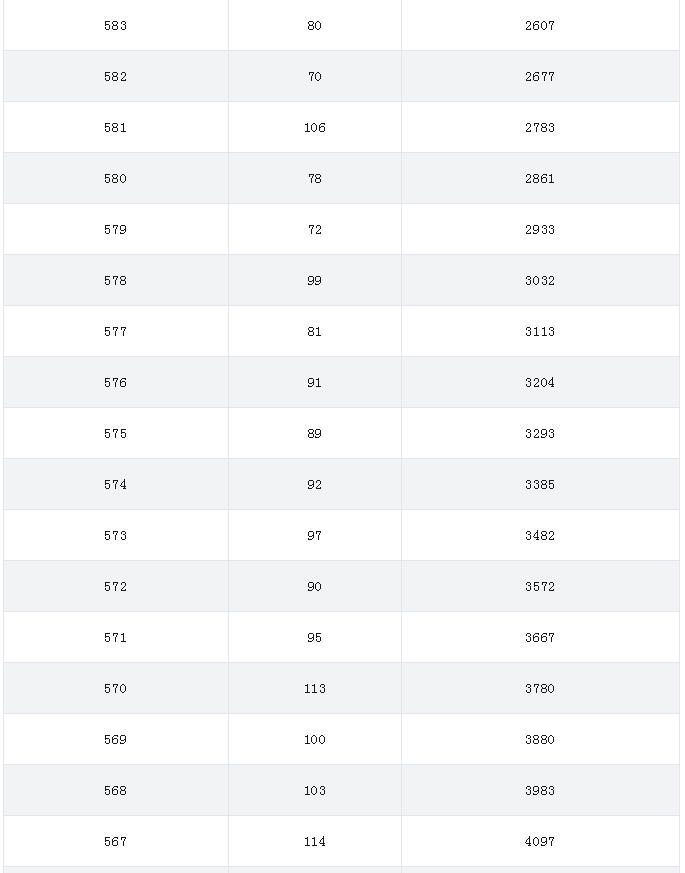This screenshot has width=685, height=873.
Task: Select the score 573 cell
Action: 115,536
